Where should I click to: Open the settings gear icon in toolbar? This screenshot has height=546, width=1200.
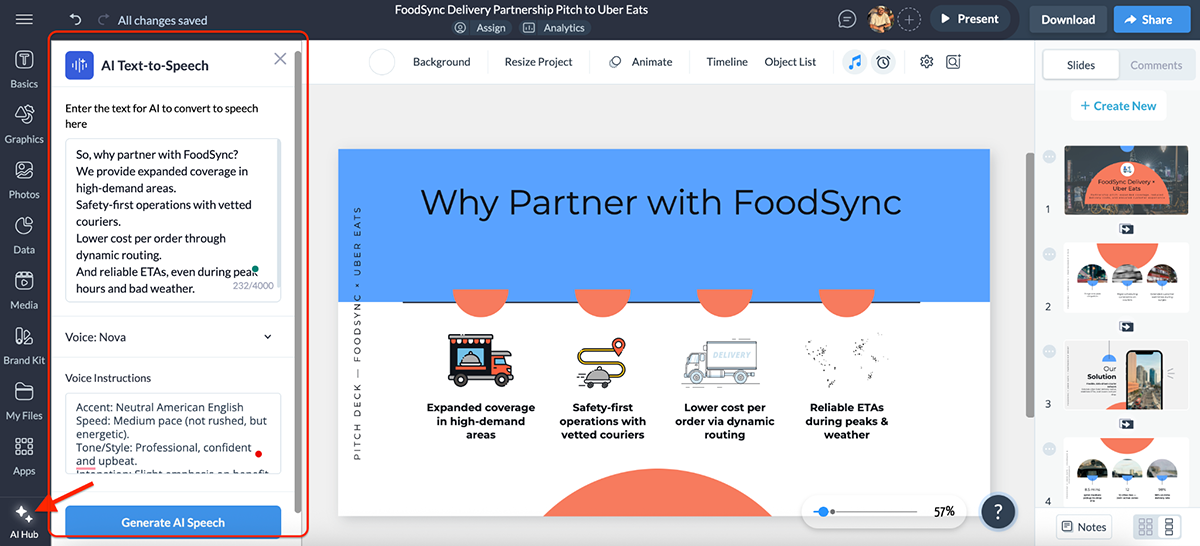coord(926,62)
